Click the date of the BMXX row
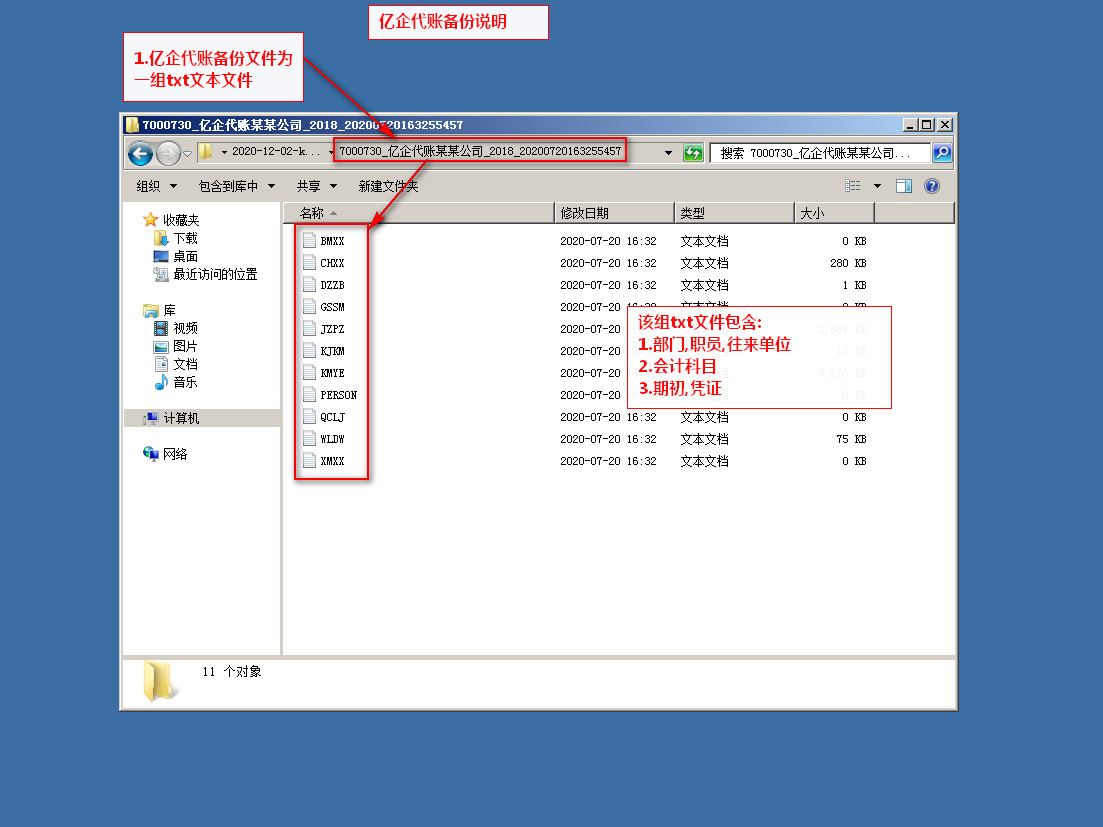The height and width of the screenshot is (827, 1103). [608, 241]
